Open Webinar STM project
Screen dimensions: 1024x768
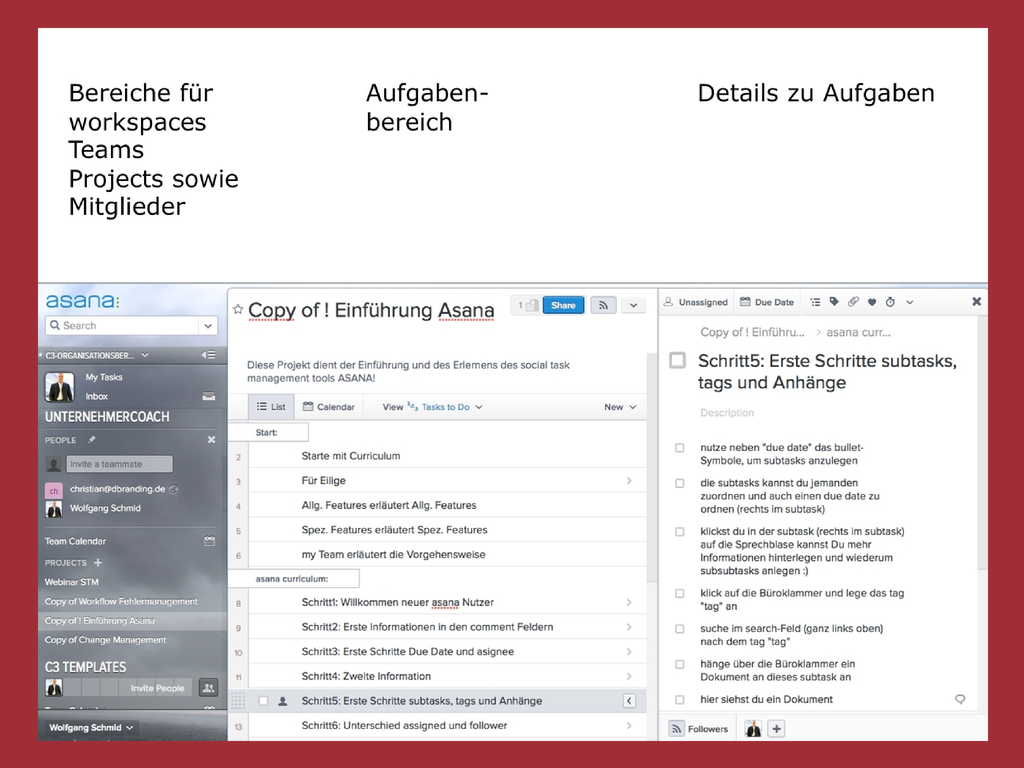pos(72,582)
